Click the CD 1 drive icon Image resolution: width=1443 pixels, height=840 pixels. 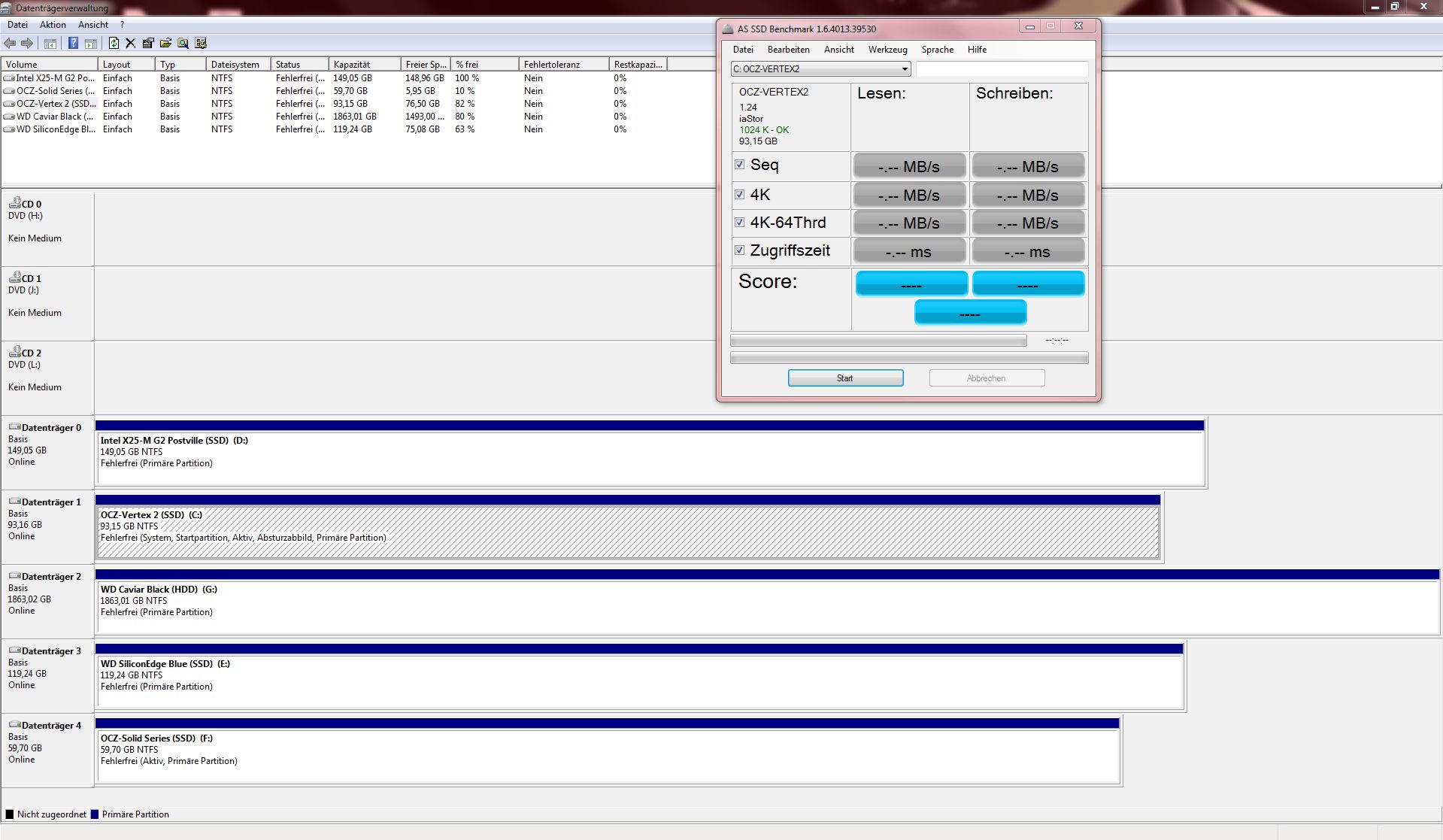[x=14, y=277]
